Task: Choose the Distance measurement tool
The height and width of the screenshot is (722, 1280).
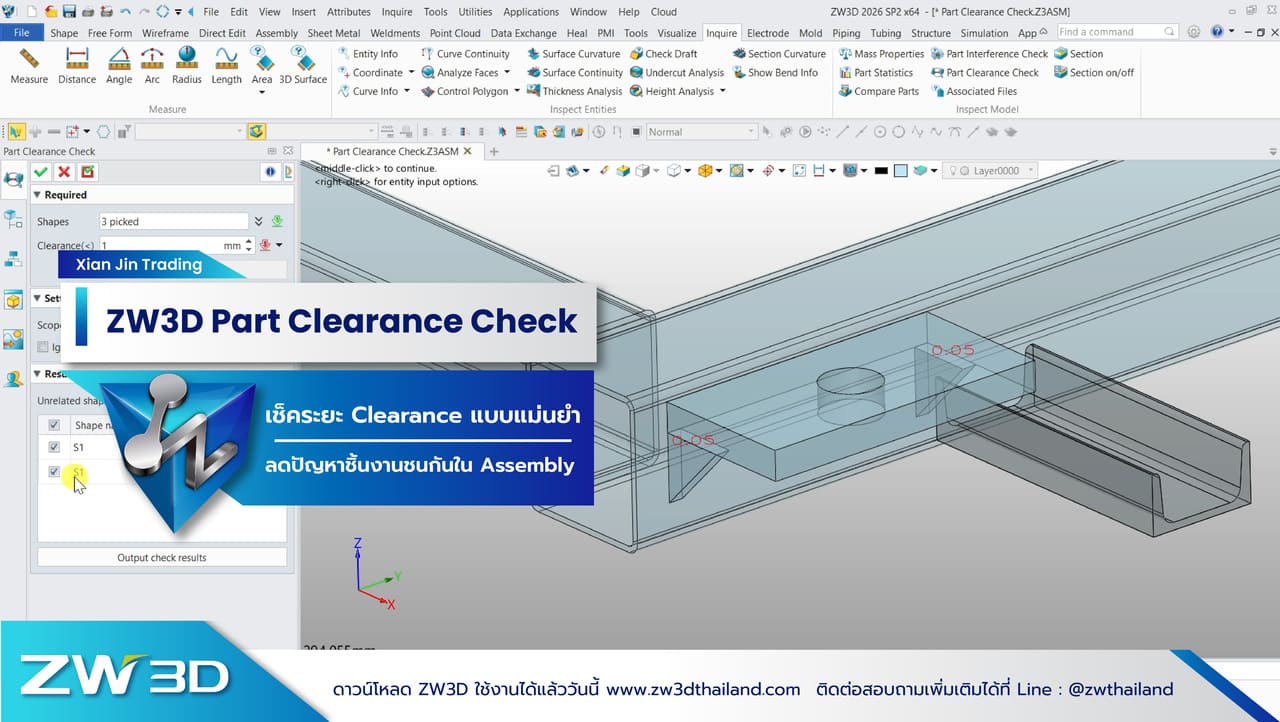Action: click(x=77, y=65)
